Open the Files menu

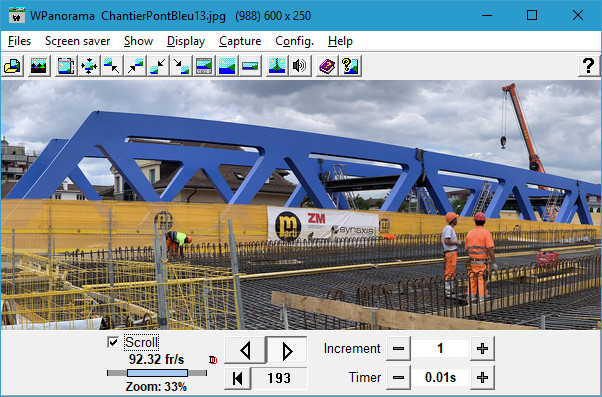[x=19, y=41]
